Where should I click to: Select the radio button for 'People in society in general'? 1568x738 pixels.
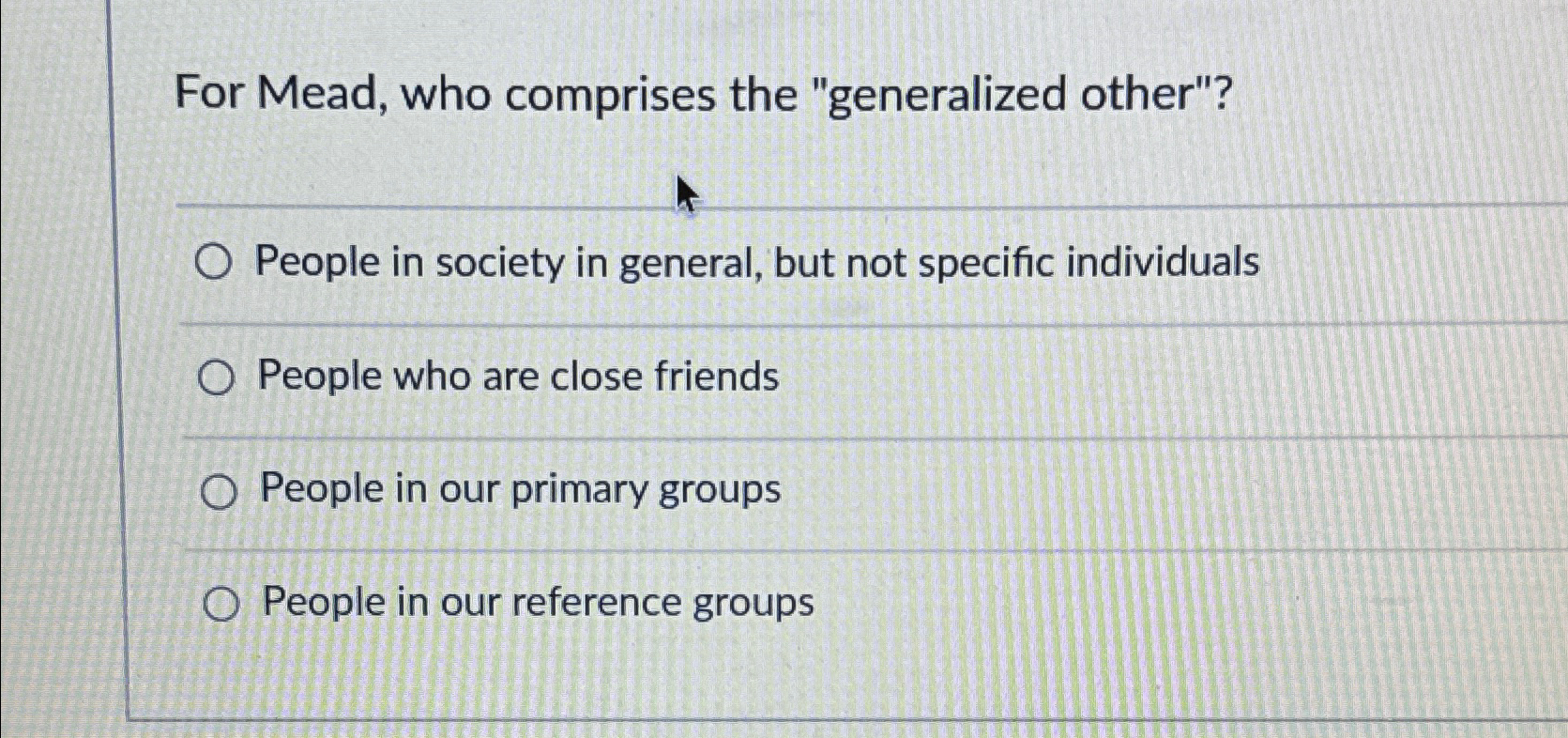[215, 262]
